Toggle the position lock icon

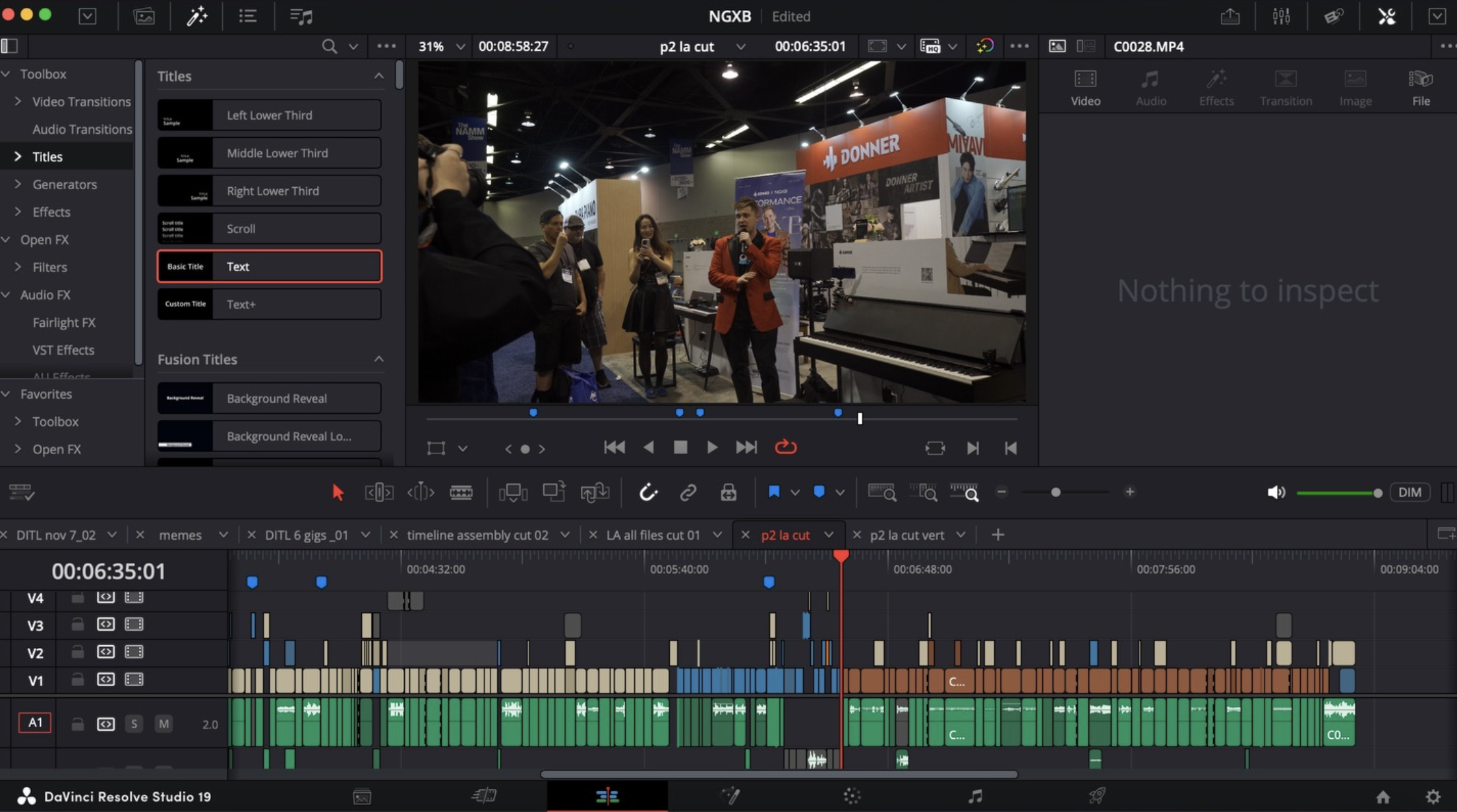[728, 492]
